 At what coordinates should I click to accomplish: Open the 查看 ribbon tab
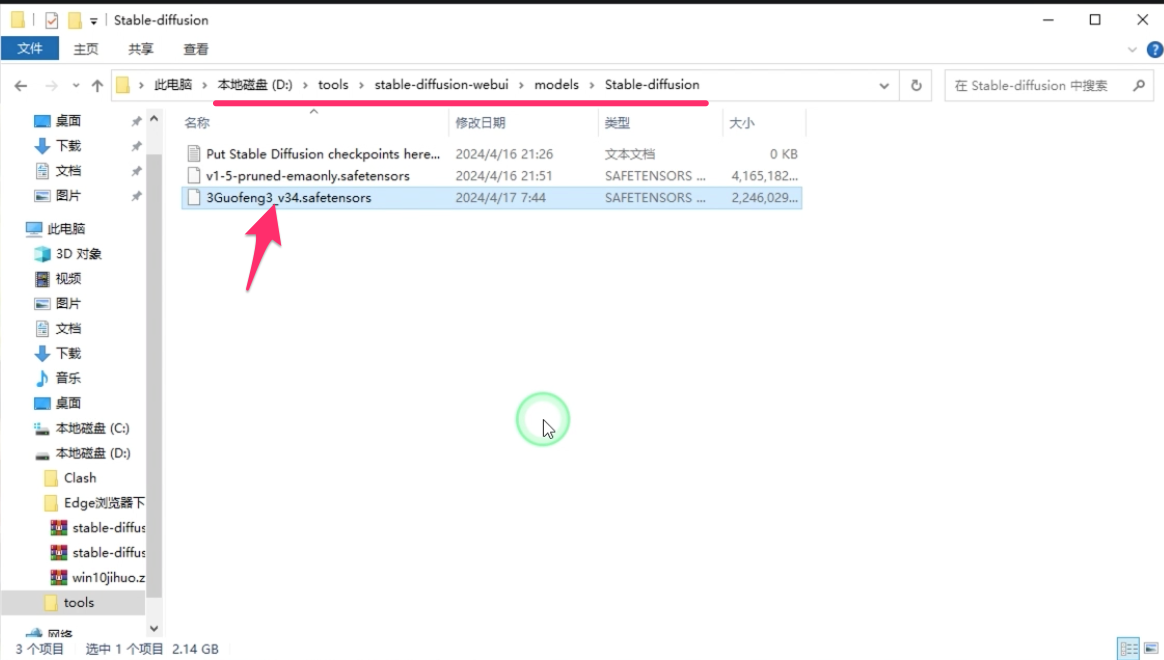[196, 49]
